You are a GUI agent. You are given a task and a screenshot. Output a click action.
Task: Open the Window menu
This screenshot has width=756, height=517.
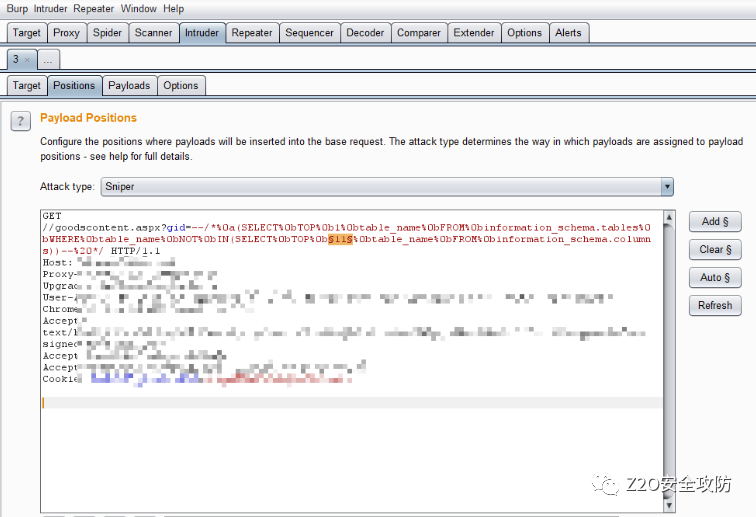click(138, 9)
